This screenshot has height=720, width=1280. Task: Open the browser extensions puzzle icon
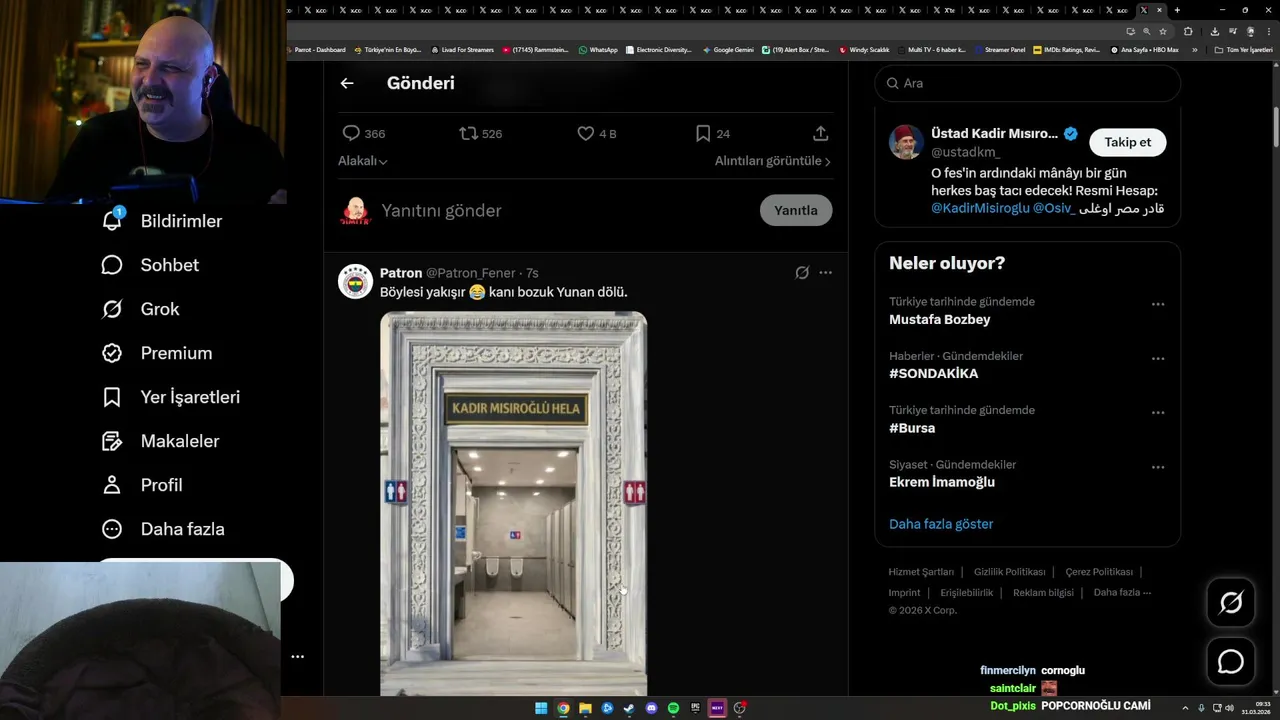click(x=1188, y=31)
